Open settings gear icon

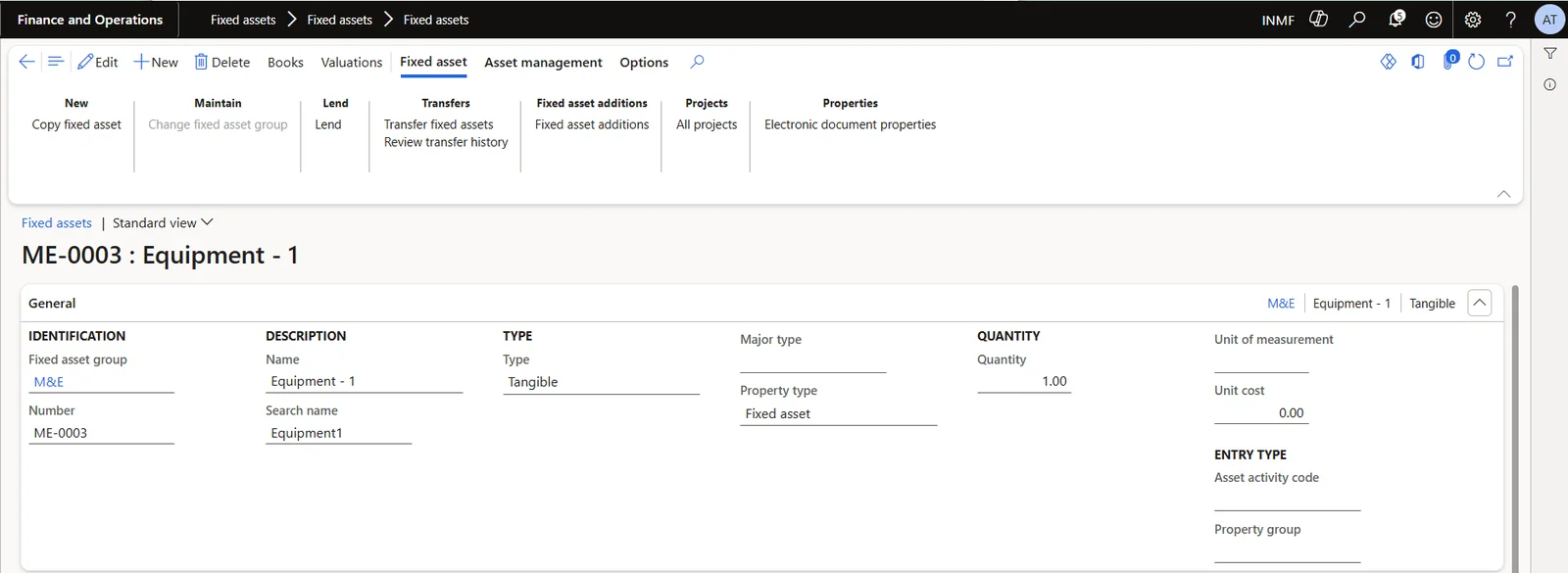pos(1473,20)
